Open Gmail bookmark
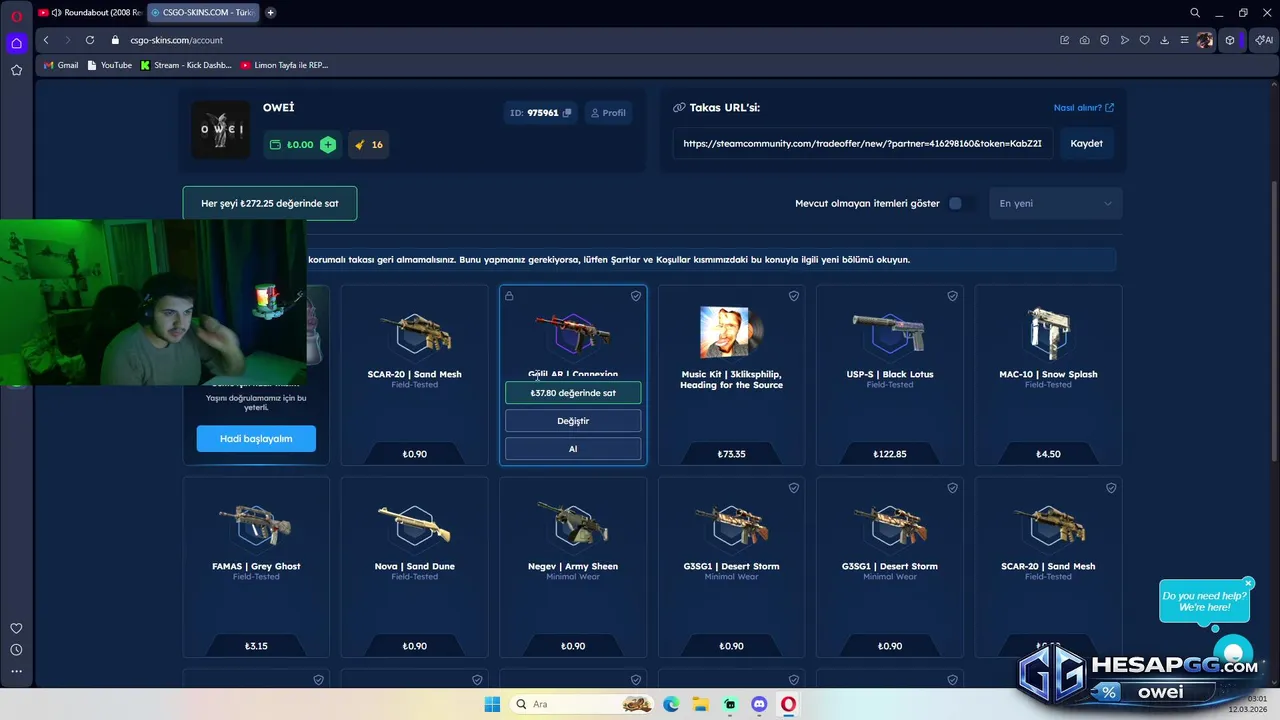Image resolution: width=1280 pixels, height=720 pixels. point(61,65)
